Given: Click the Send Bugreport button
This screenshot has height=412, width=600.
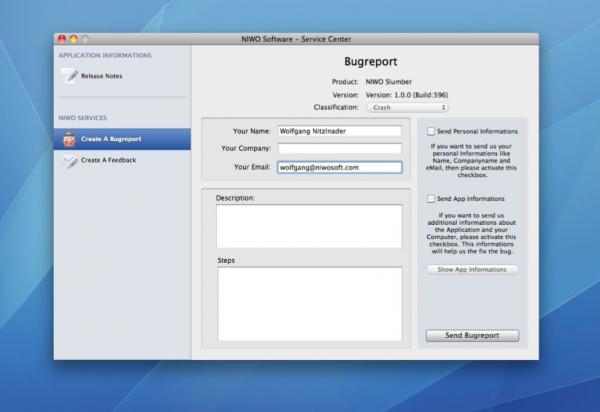Looking at the screenshot, I should tap(472, 335).
